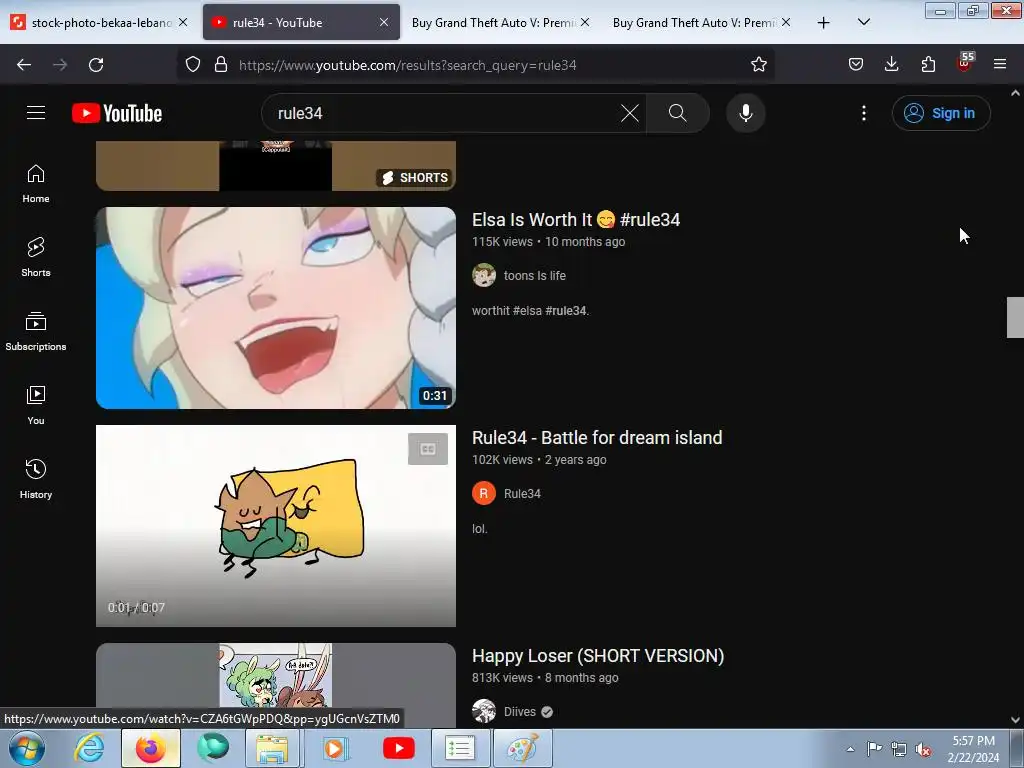Switch to the first Grand Theft Auto V tab
The height and width of the screenshot is (768, 1024).
click(500, 23)
